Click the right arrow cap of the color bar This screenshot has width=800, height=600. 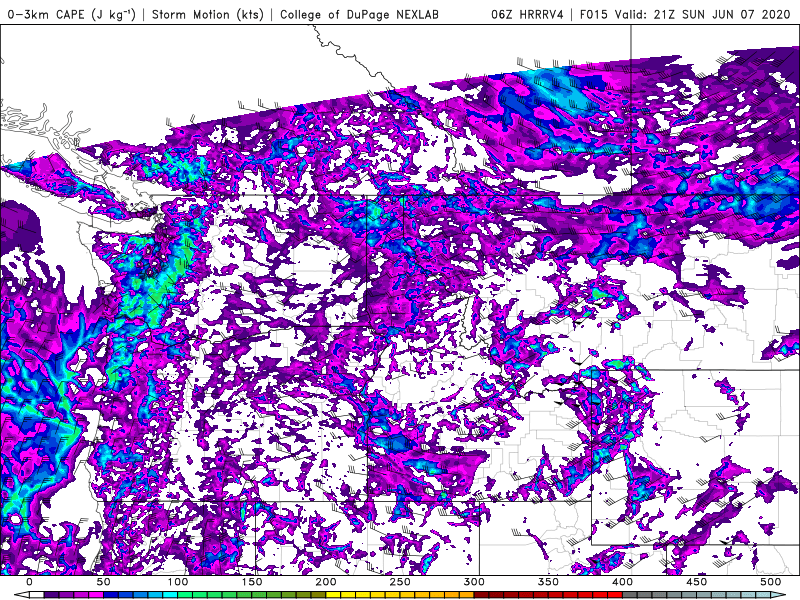pyautogui.click(x=778, y=595)
